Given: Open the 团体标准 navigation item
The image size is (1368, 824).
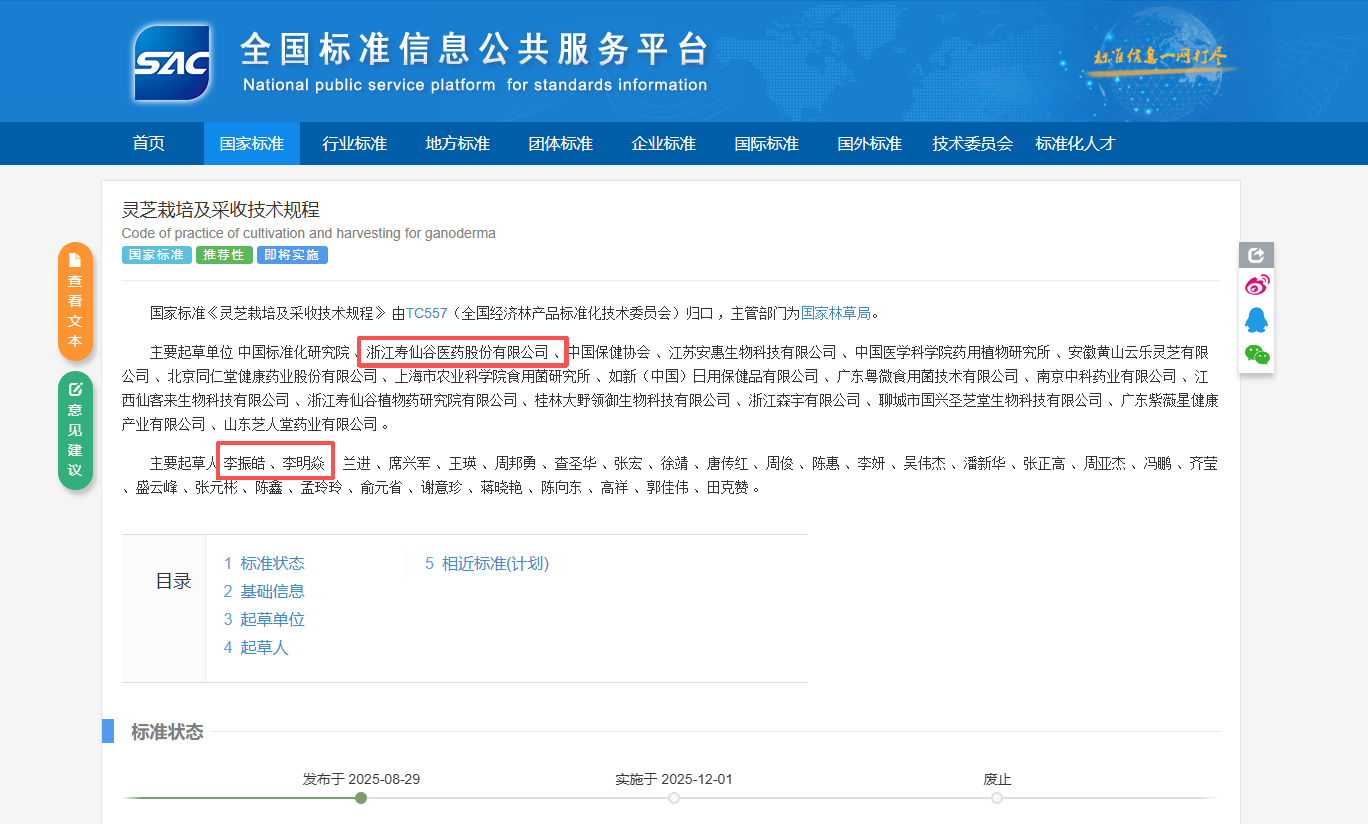Looking at the screenshot, I should (561, 143).
